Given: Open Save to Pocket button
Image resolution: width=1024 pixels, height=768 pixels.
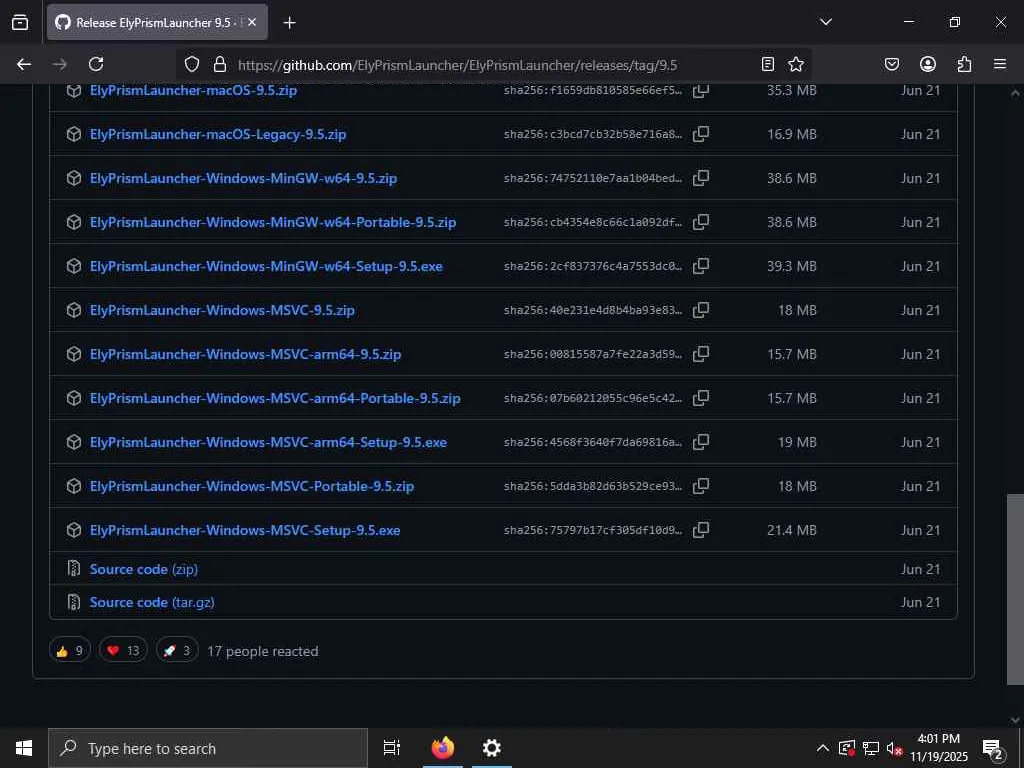Looking at the screenshot, I should (x=891, y=64).
